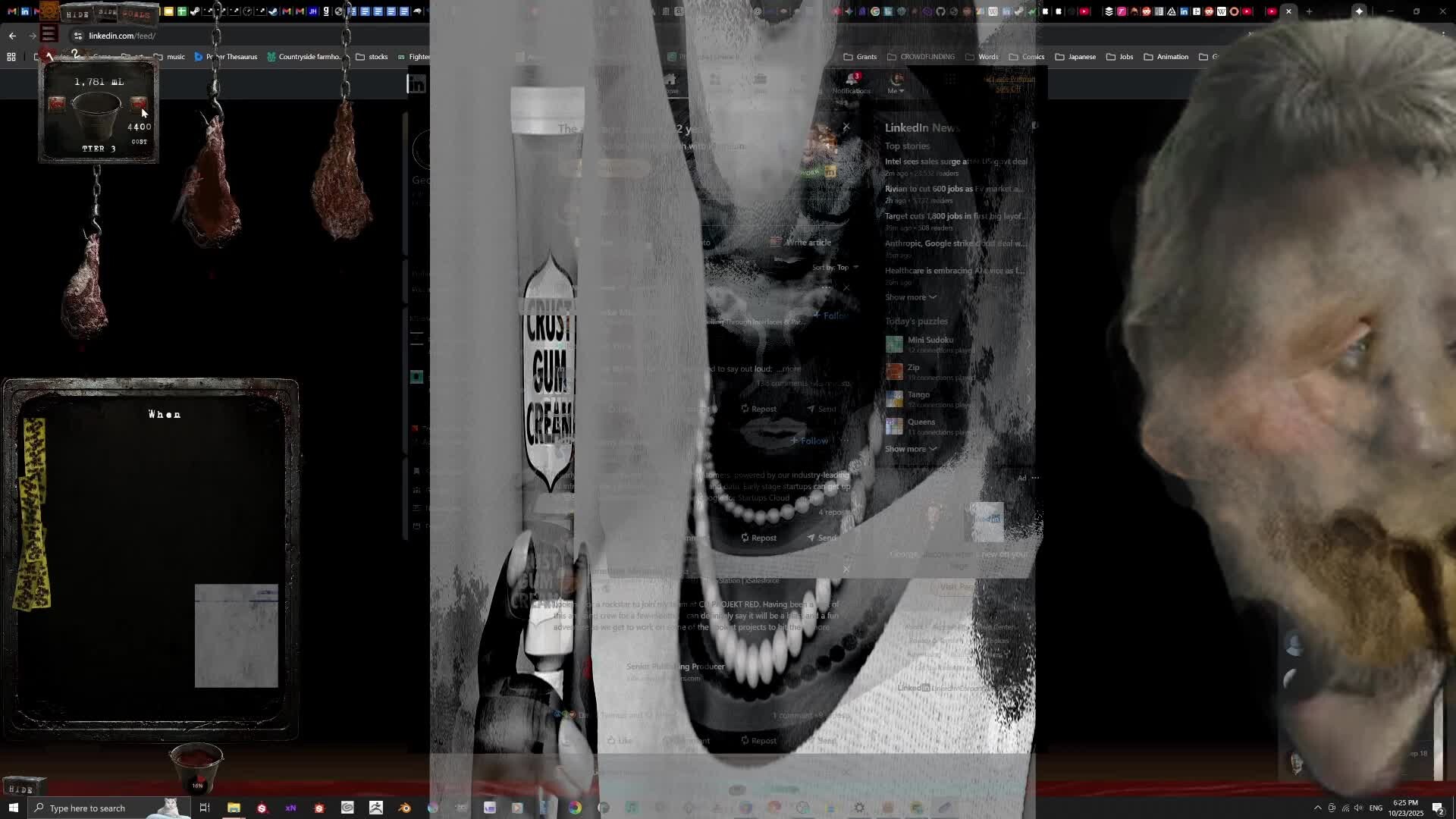This screenshot has width=1456, height=819.
Task: Open the red hamburger menu icon
Action: point(49,34)
